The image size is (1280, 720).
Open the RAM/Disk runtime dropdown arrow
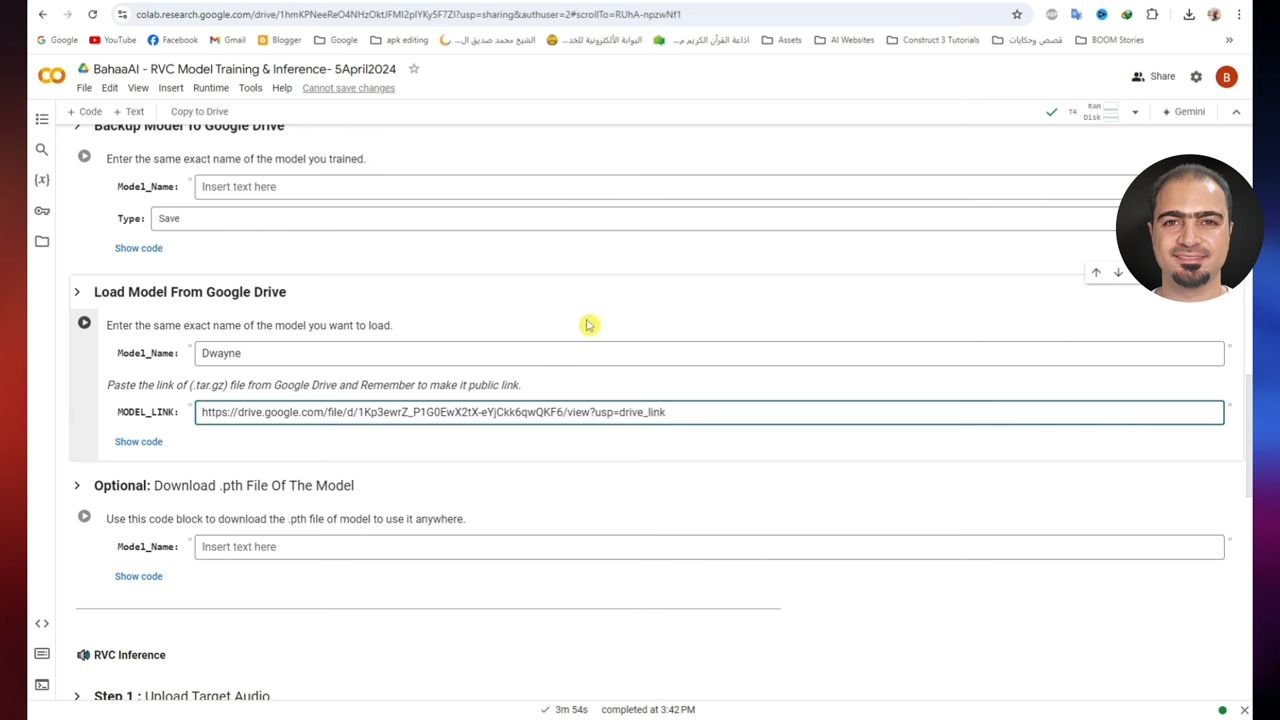tap(1135, 112)
